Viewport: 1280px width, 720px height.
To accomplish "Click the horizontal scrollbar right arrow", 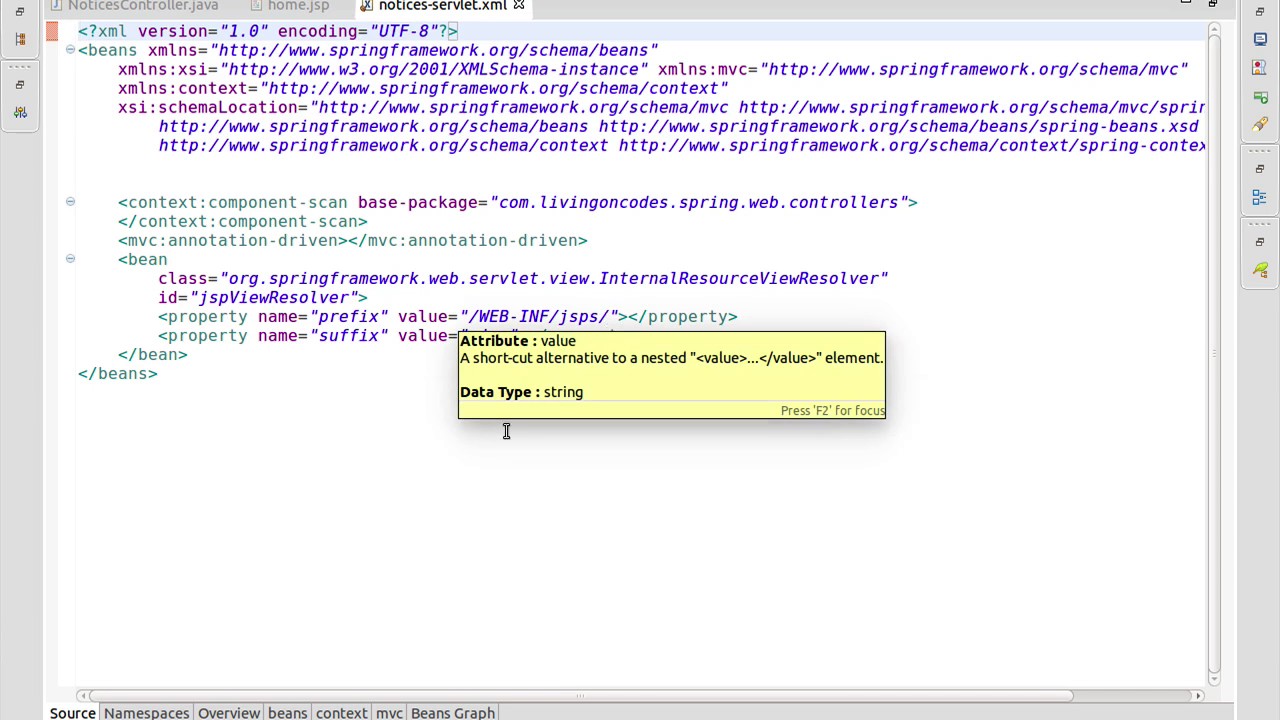I will pyautogui.click(x=1198, y=695).
